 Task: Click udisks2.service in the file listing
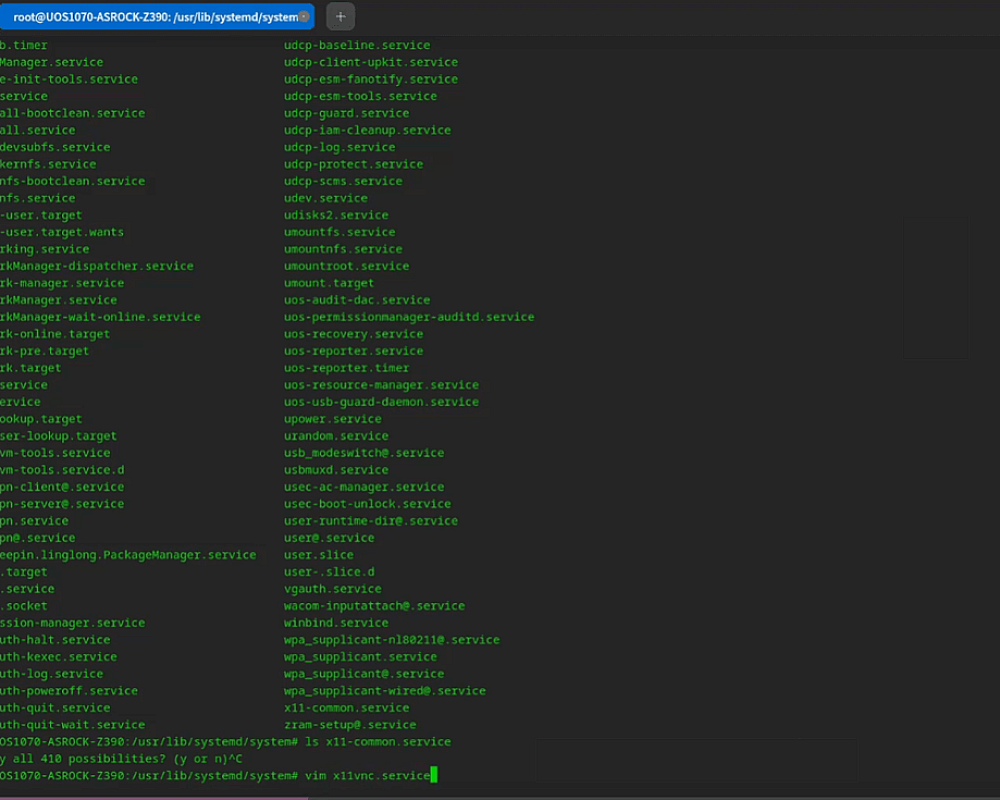tap(336, 215)
